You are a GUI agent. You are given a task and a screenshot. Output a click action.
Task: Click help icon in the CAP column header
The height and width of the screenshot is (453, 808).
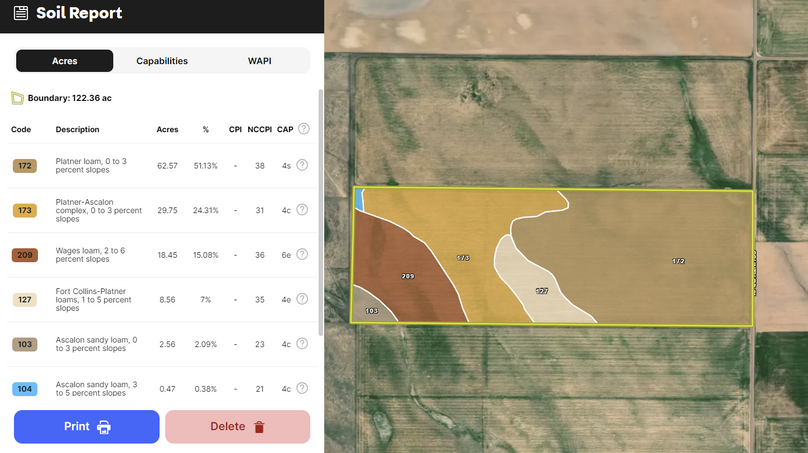(x=303, y=129)
